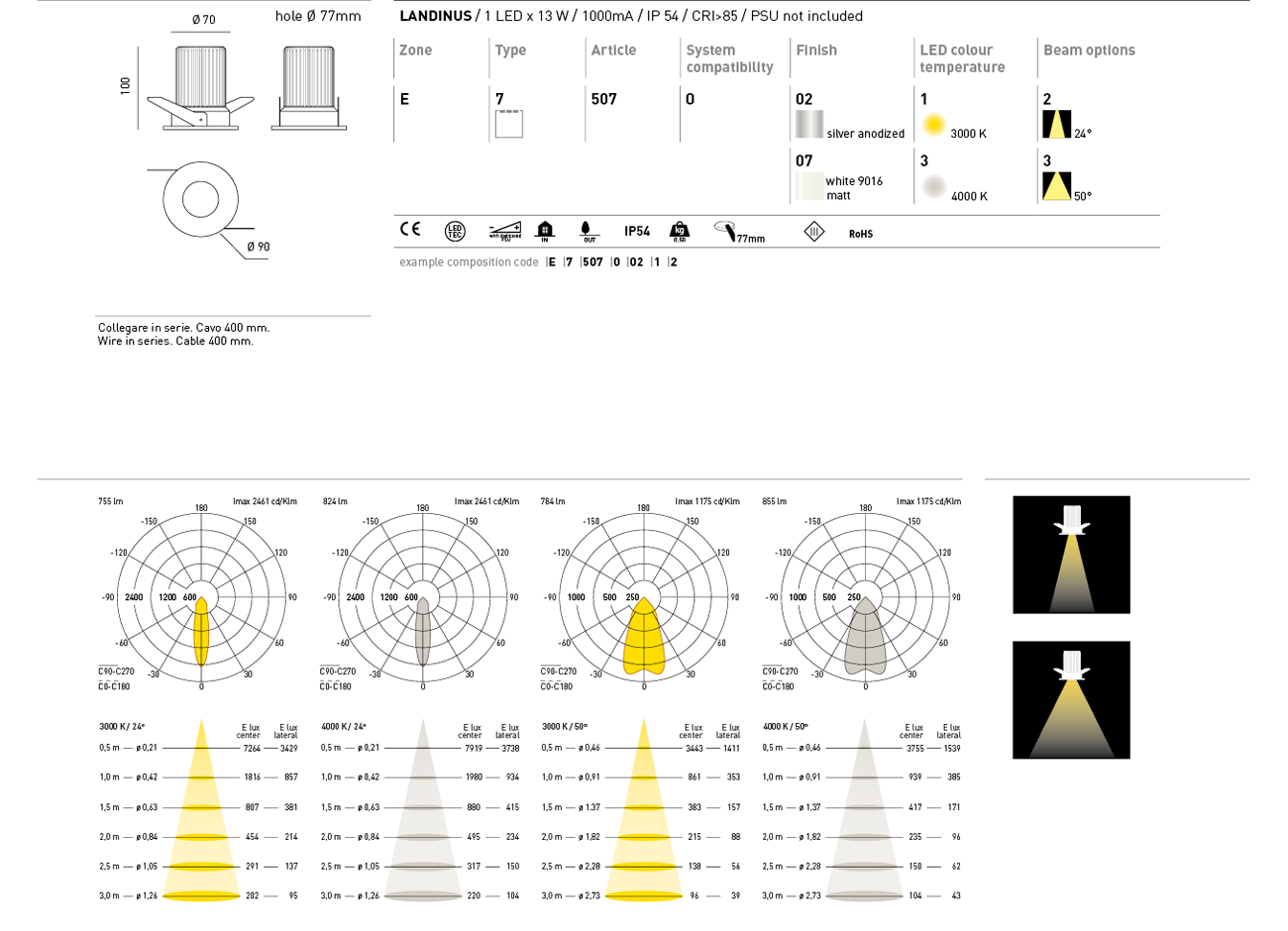Click the hole Ø 77mm label
The width and height of the screenshot is (1288, 931).
pos(318,16)
